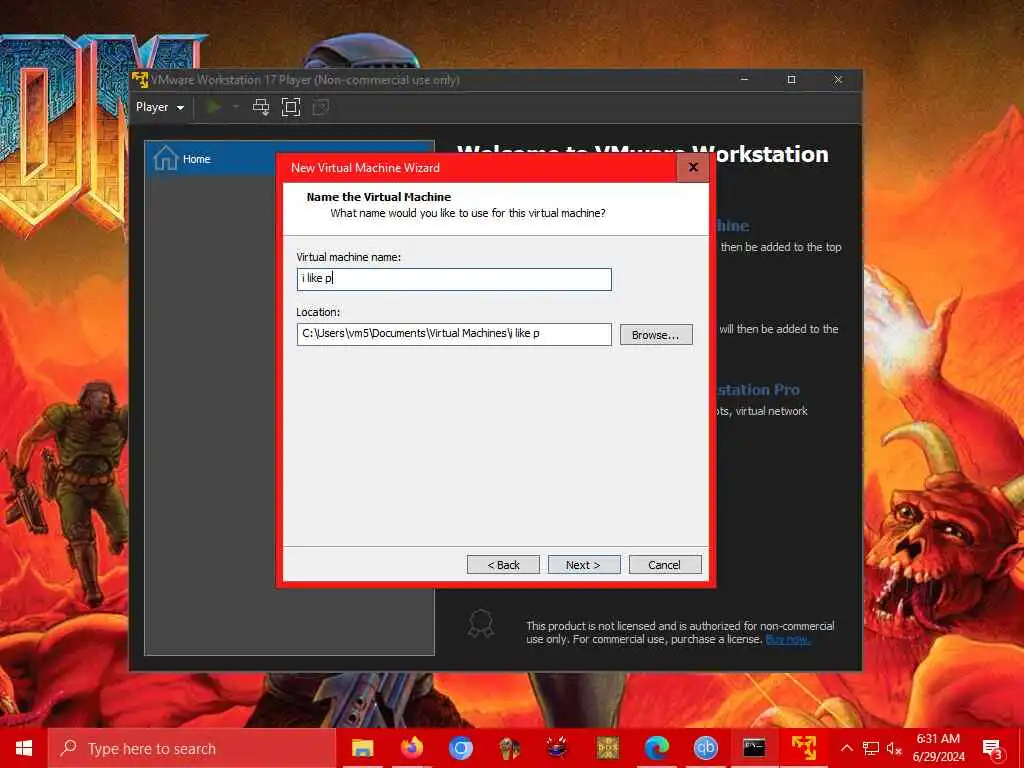This screenshot has width=1024, height=768.
Task: Click the Send Ctrl+Alt+Del toolbar icon
Action: tap(261, 107)
